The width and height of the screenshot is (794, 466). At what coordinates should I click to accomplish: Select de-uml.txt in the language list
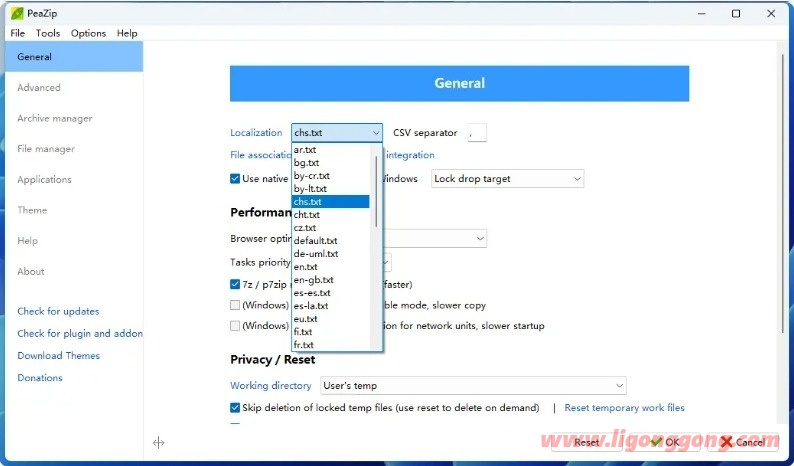pos(331,254)
